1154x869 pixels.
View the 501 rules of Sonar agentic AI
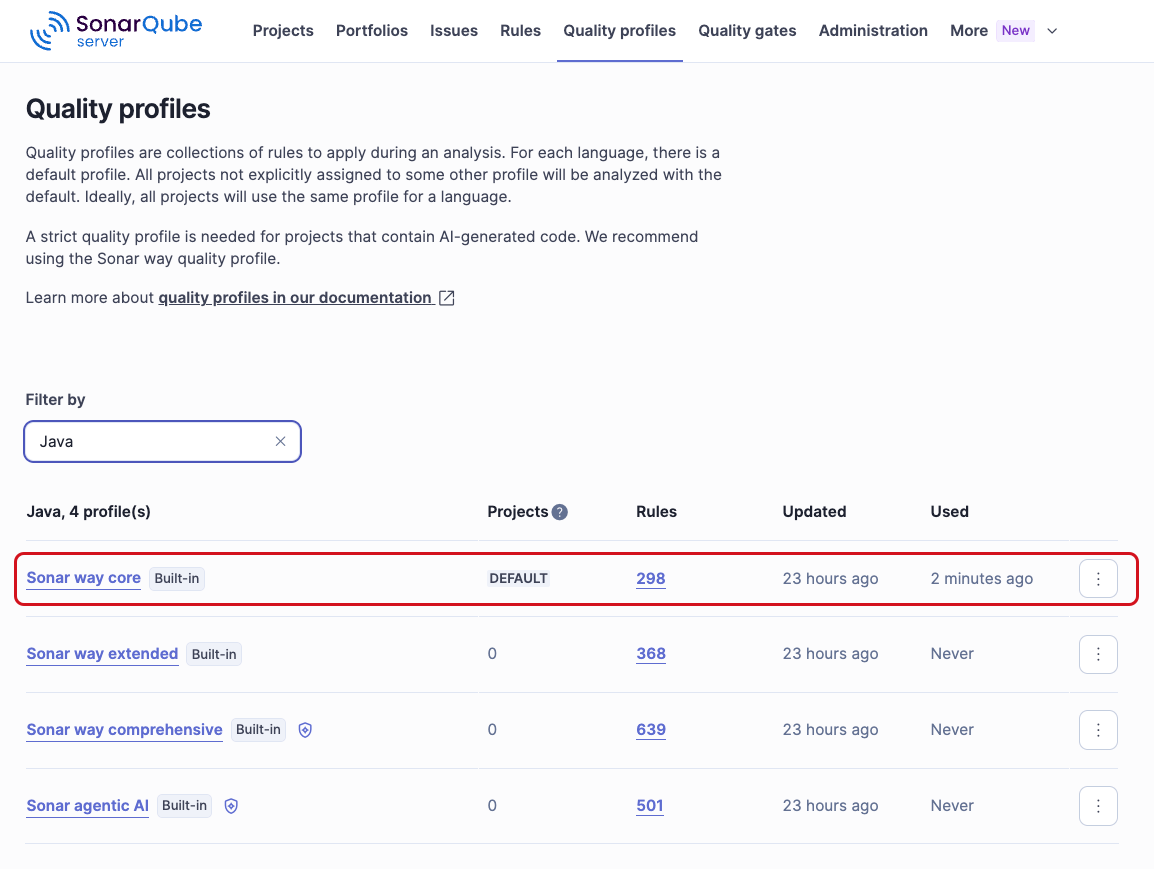650,806
